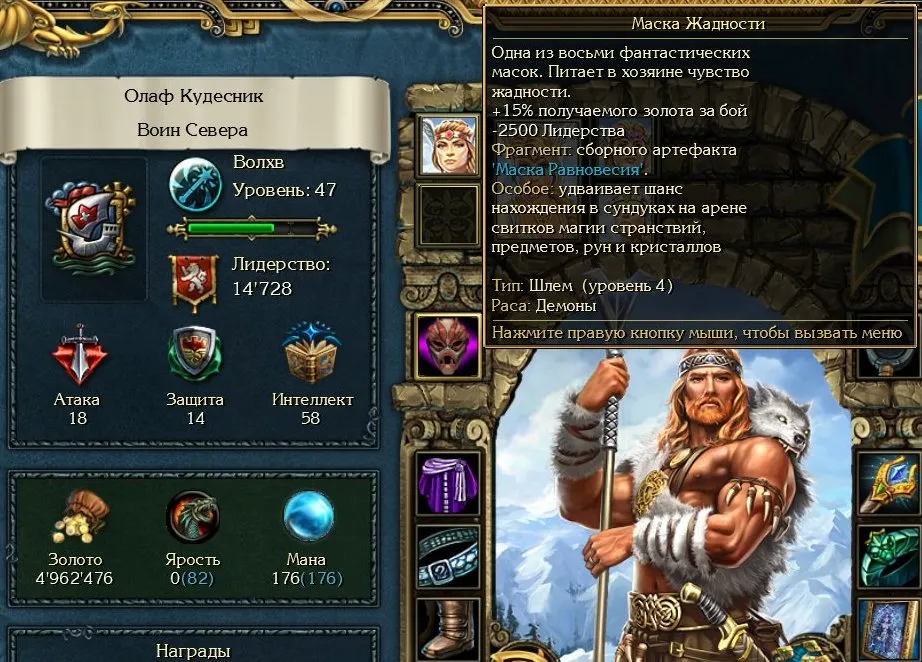Select the Leadership red banner icon
Screen dimensions: 922x662
[193, 282]
